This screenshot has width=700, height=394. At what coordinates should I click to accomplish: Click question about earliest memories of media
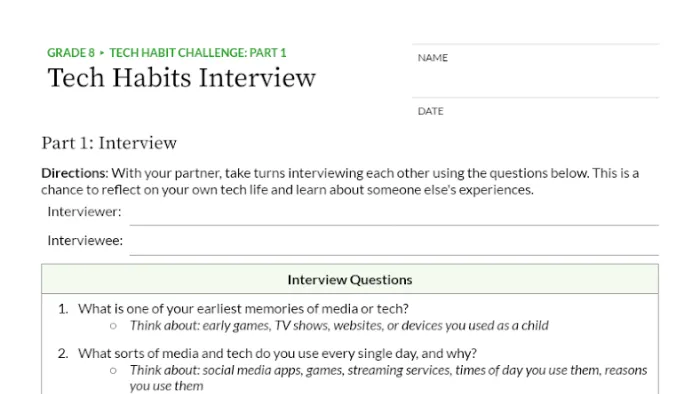pyautogui.click(x=243, y=309)
